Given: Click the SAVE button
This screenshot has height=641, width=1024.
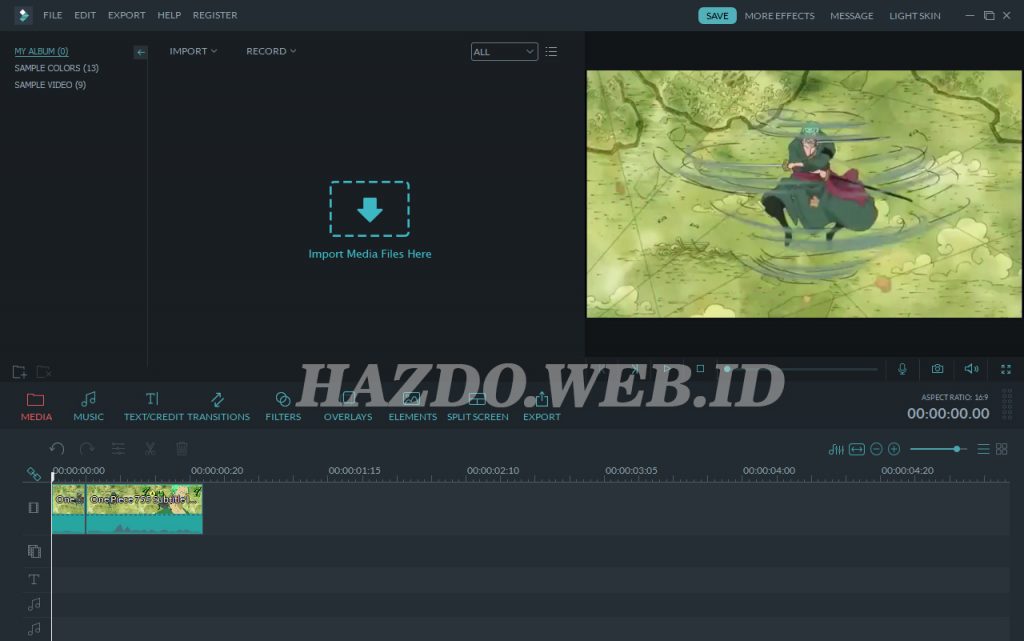Looking at the screenshot, I should point(716,16).
